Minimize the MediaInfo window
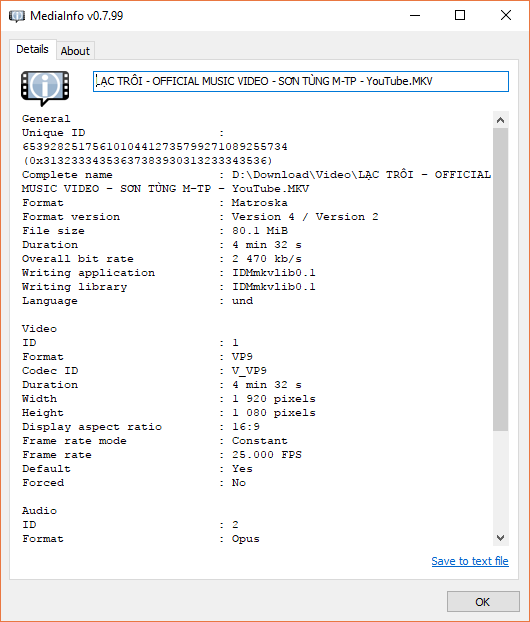 415,15
